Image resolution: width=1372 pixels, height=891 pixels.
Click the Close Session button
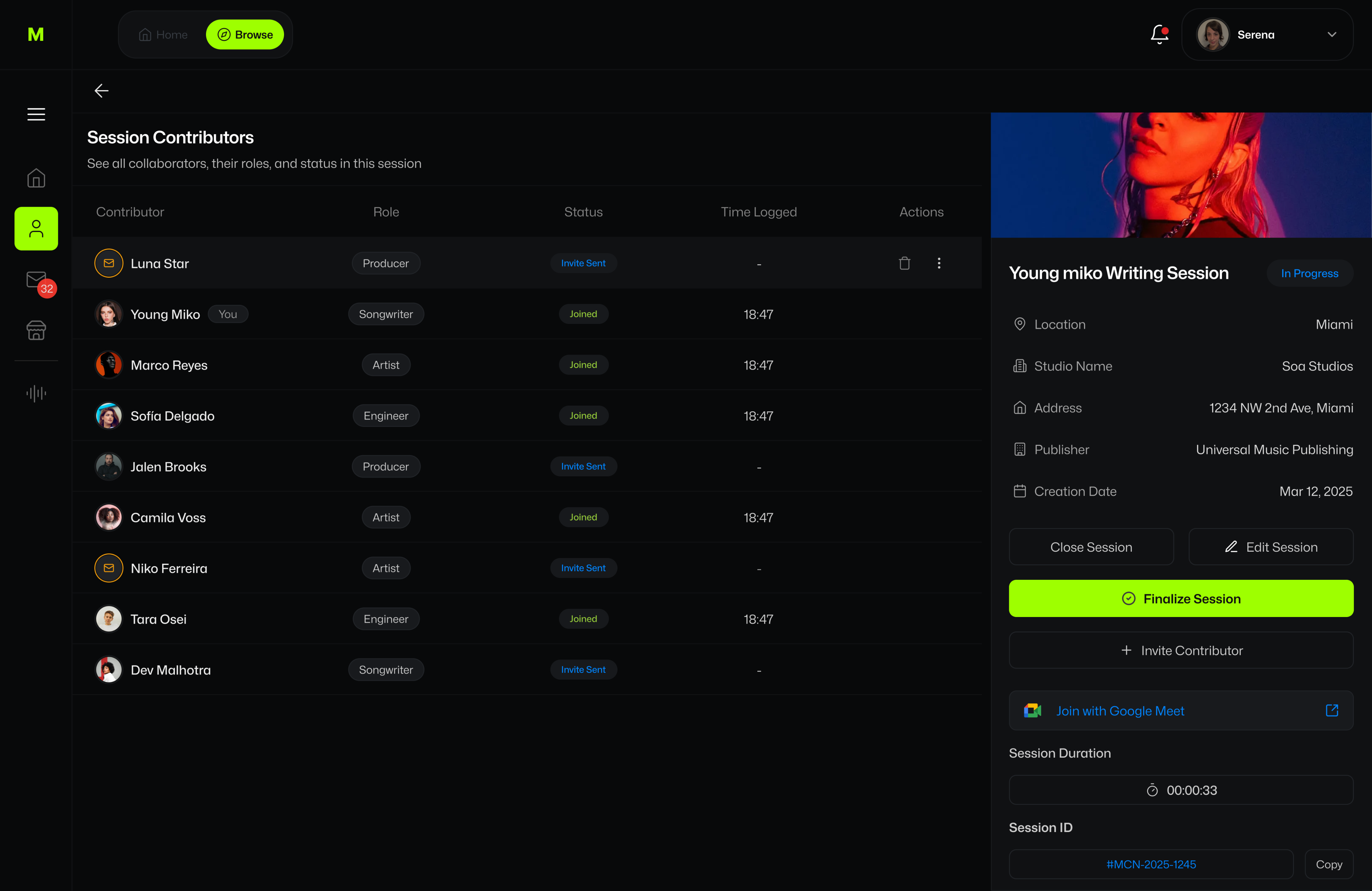tap(1091, 547)
